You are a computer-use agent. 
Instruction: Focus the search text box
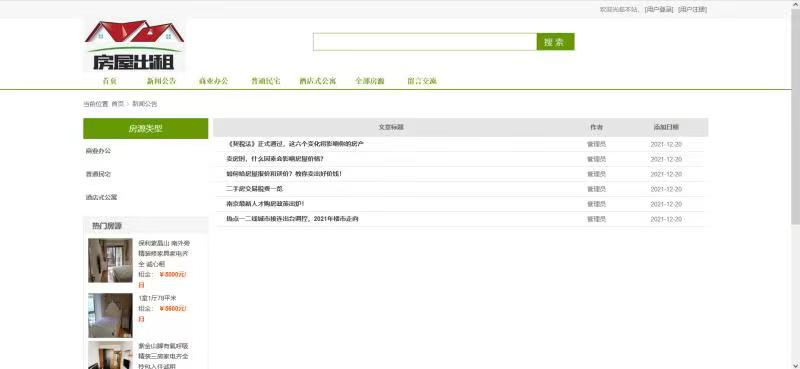(424, 42)
